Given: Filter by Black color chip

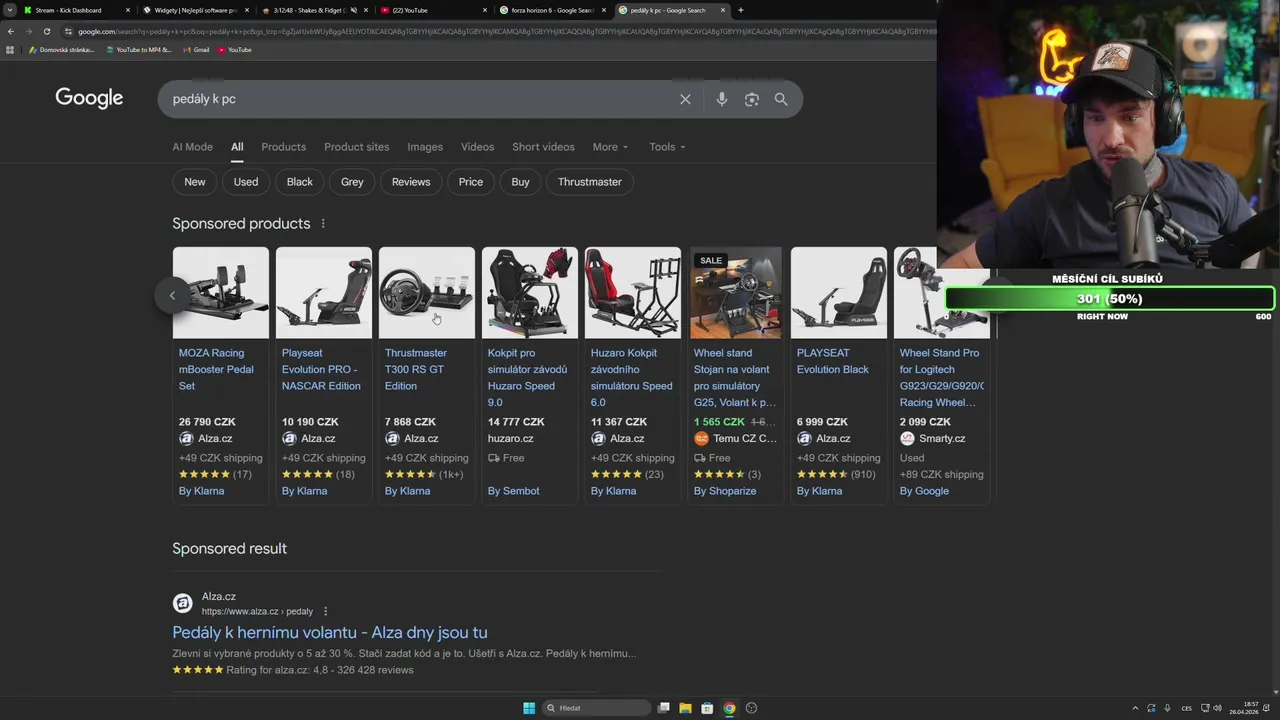Looking at the screenshot, I should click(x=300, y=182).
